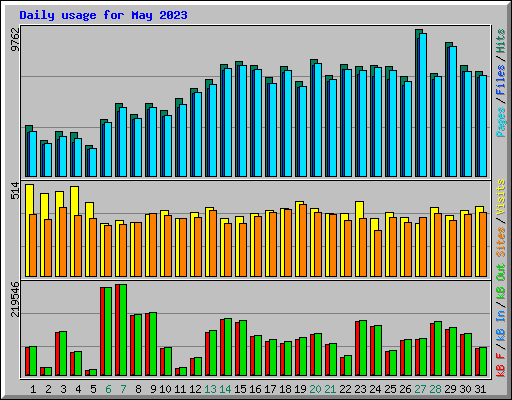The image size is (512, 400).
Task: Select day 2 on the bottom axis
Action: point(48,389)
